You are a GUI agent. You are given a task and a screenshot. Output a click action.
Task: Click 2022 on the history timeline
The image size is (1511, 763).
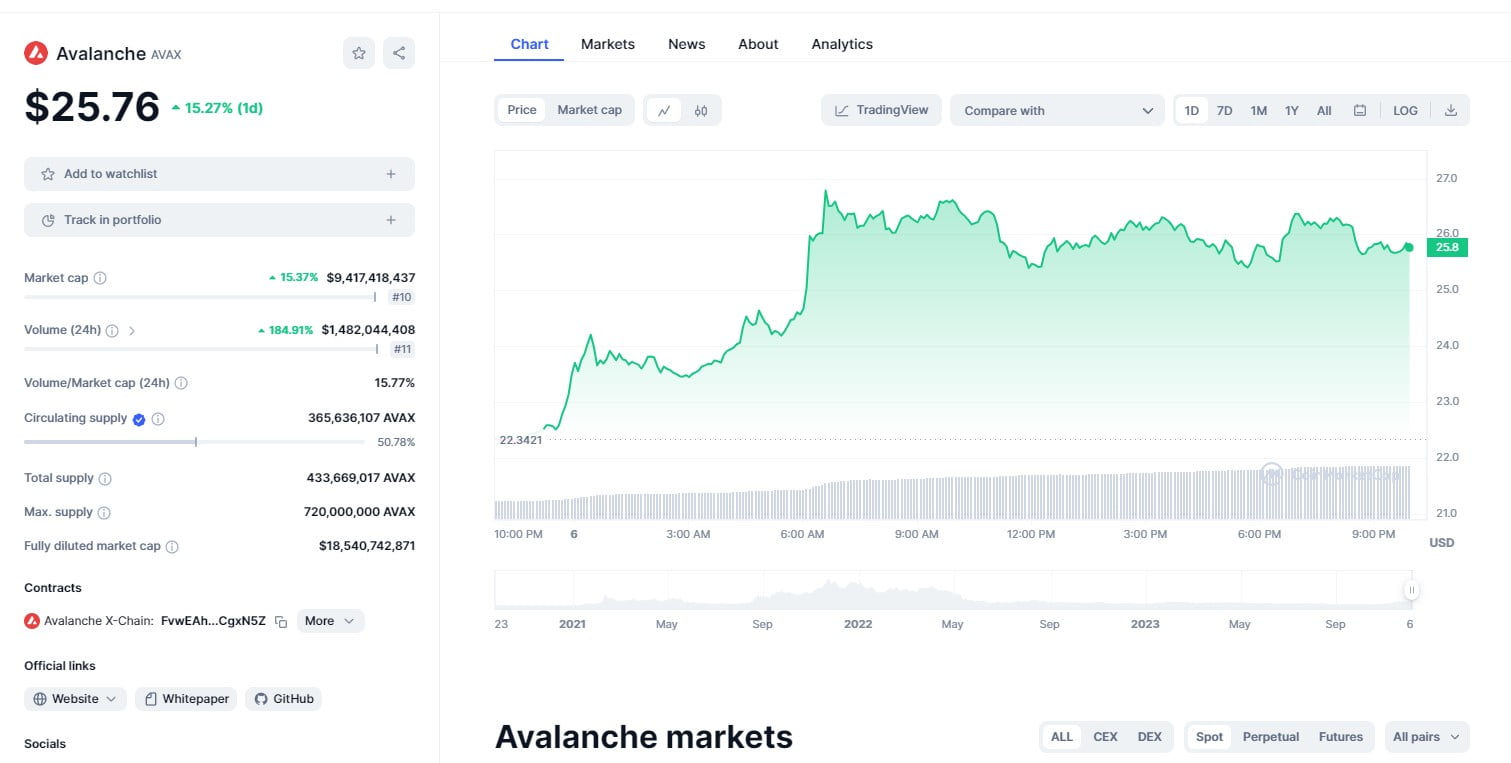coord(858,624)
